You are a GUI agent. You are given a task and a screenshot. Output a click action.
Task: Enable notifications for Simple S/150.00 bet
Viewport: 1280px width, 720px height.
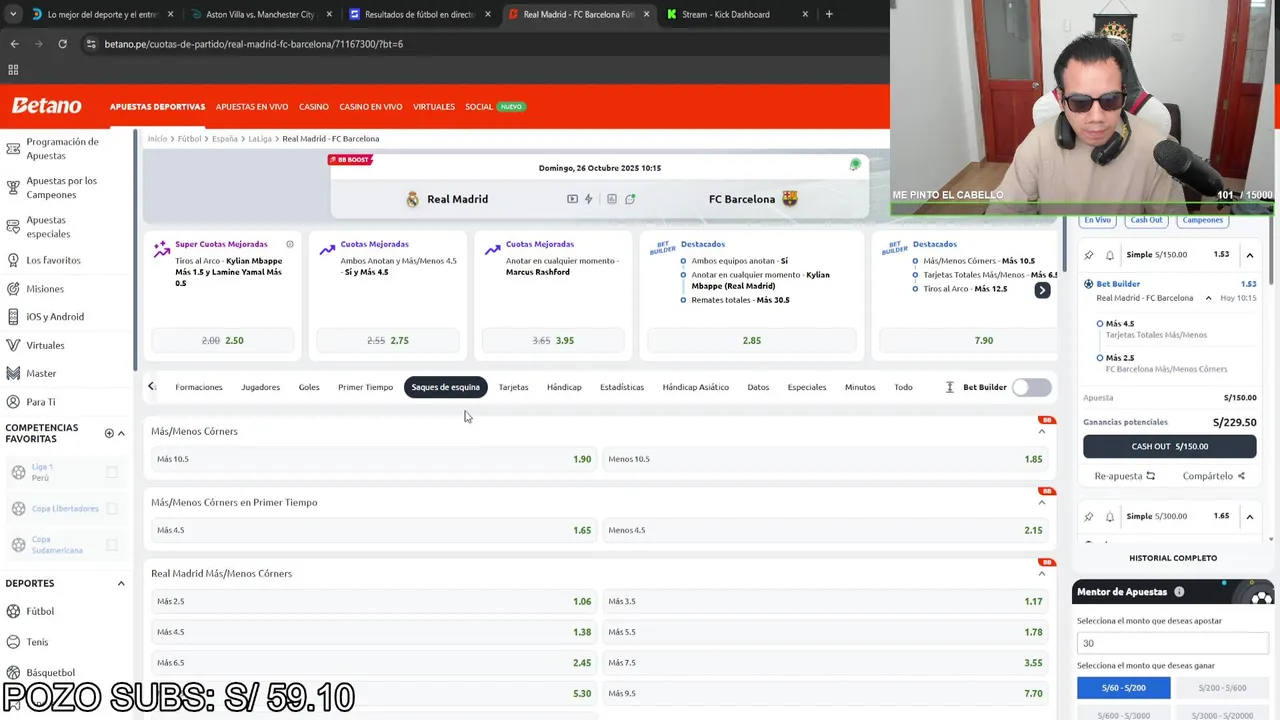click(x=1110, y=255)
